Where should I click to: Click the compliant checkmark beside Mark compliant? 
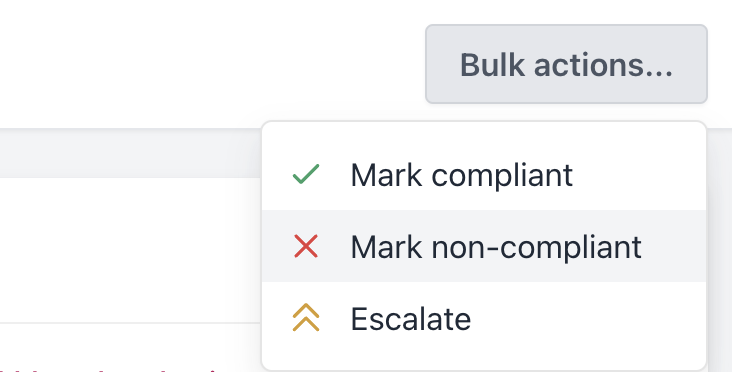point(306,174)
